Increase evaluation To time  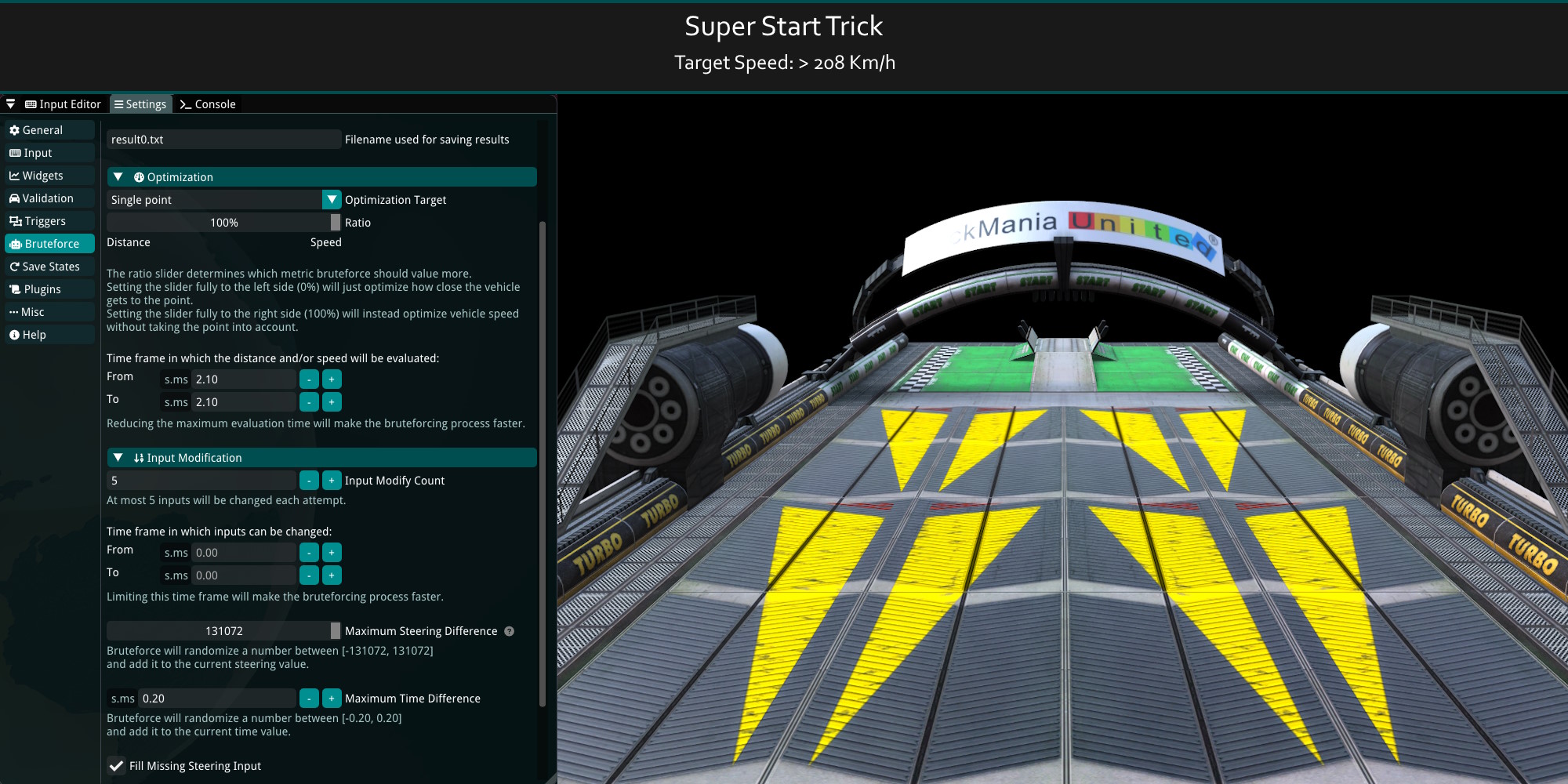coord(332,402)
